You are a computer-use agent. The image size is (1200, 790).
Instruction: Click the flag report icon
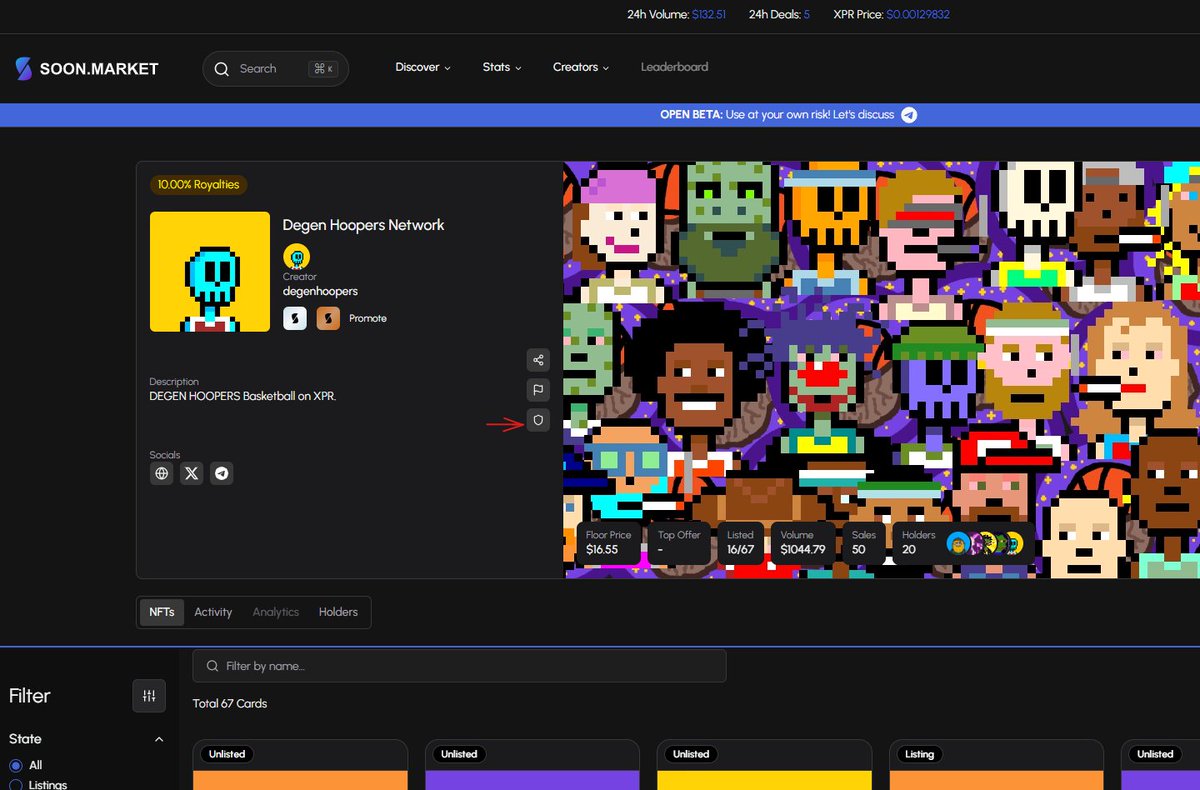pyautogui.click(x=538, y=390)
